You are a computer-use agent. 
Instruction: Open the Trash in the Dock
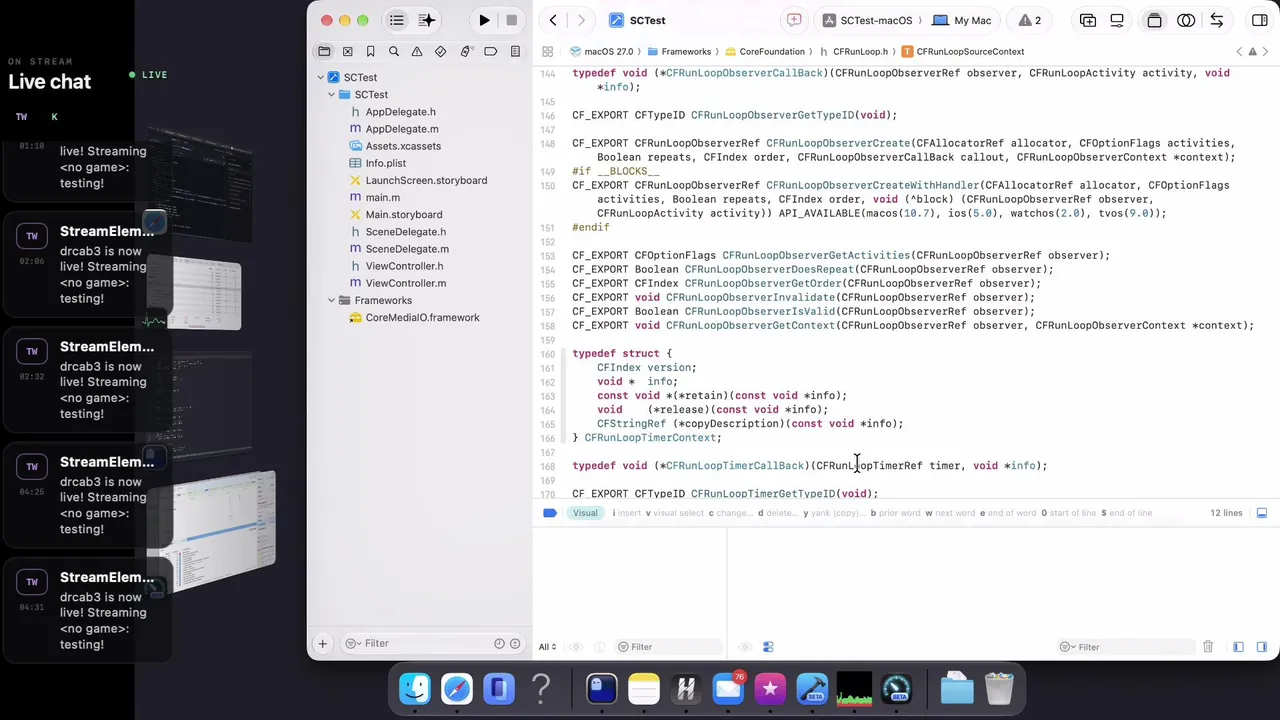[x=999, y=688]
